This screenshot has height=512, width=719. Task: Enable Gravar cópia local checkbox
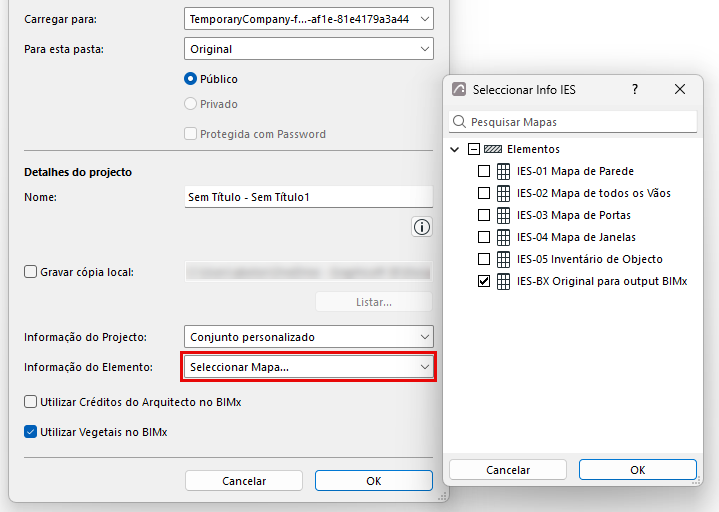coord(30,272)
